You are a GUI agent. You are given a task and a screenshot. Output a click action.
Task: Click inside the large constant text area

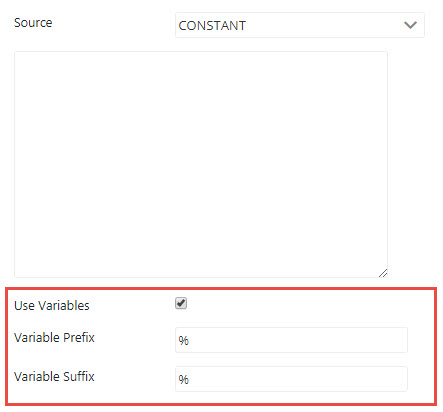[x=201, y=164]
